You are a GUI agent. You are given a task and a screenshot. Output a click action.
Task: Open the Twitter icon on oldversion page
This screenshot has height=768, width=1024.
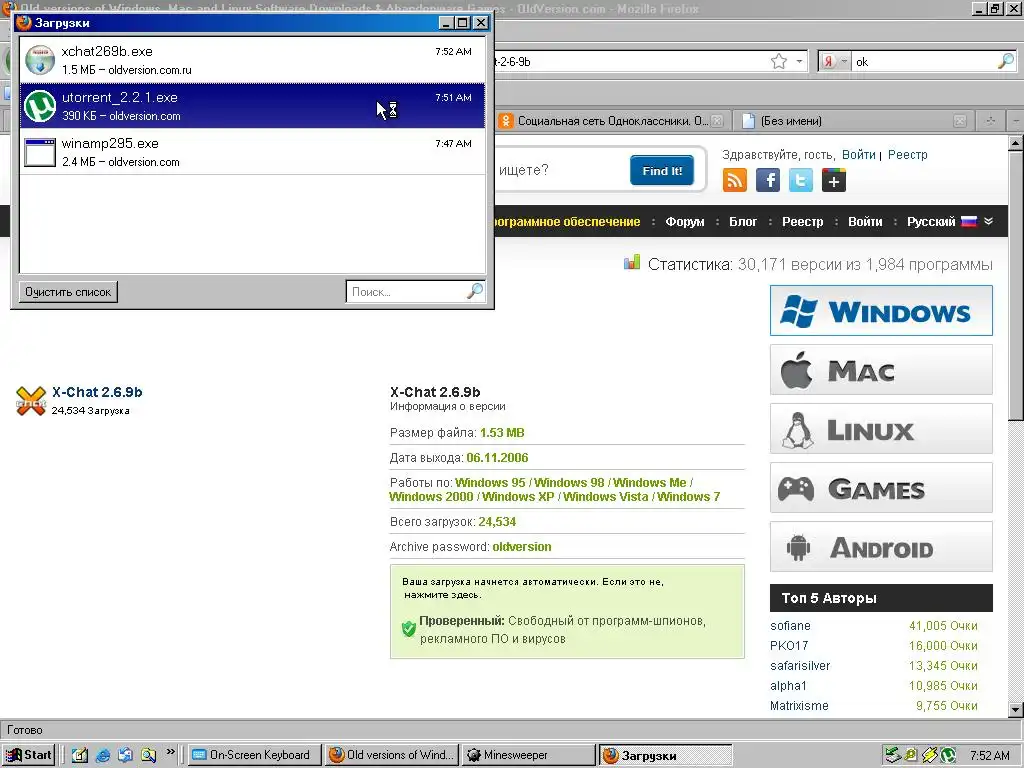pyautogui.click(x=801, y=180)
